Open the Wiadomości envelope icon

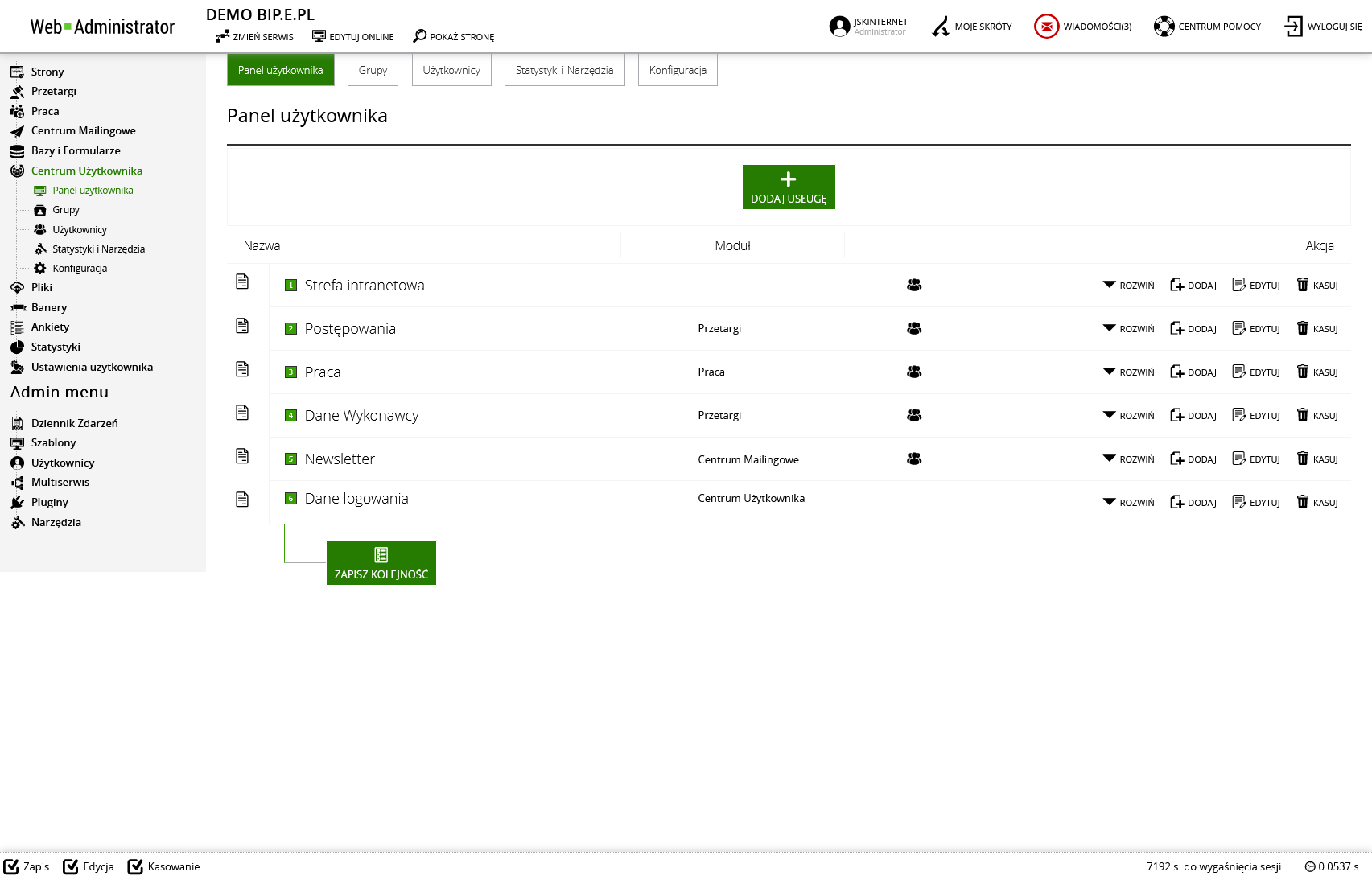click(1046, 27)
